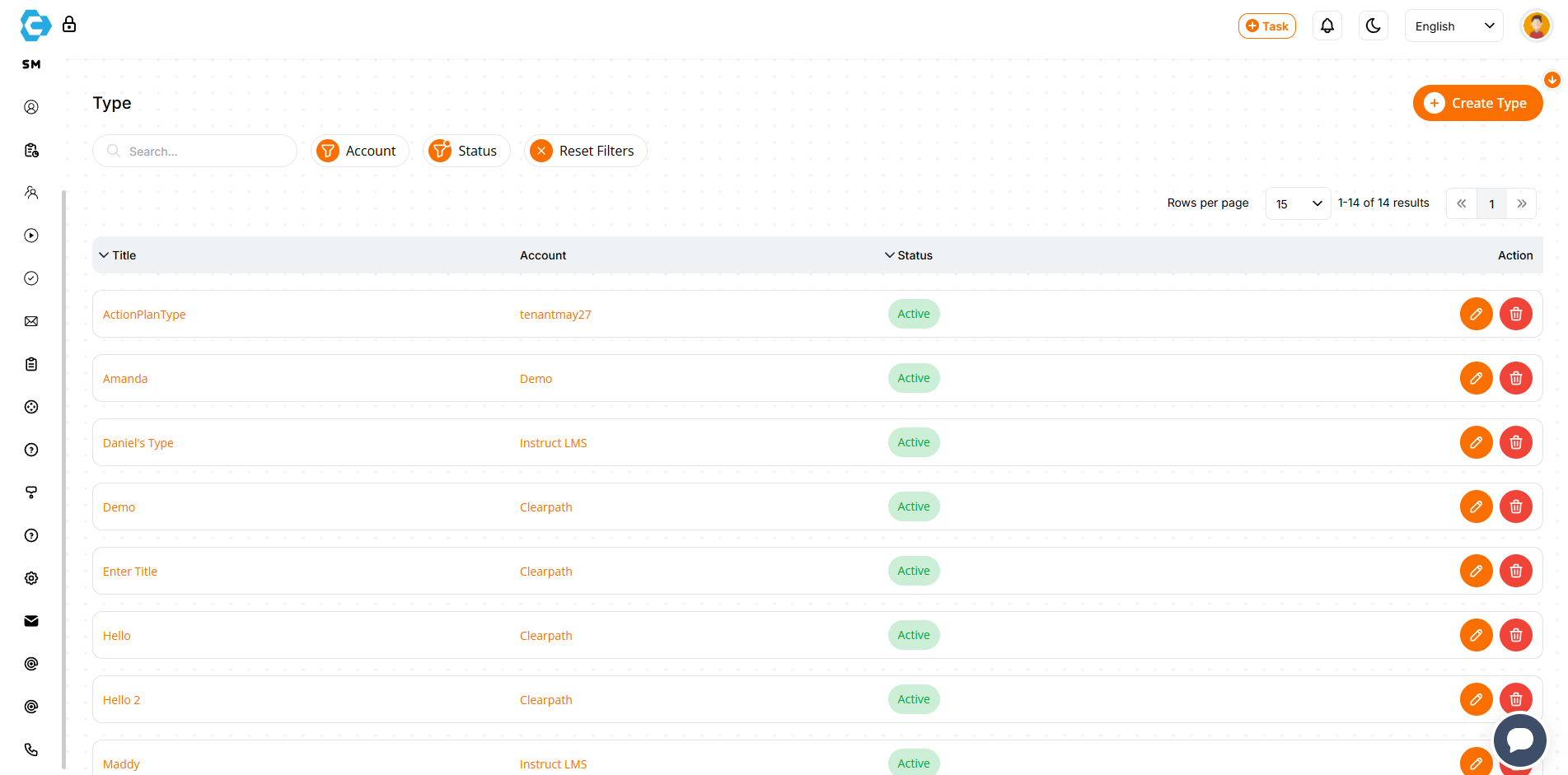Image resolution: width=1568 pixels, height=775 pixels.
Task: Open the Status filter
Action: (466, 151)
